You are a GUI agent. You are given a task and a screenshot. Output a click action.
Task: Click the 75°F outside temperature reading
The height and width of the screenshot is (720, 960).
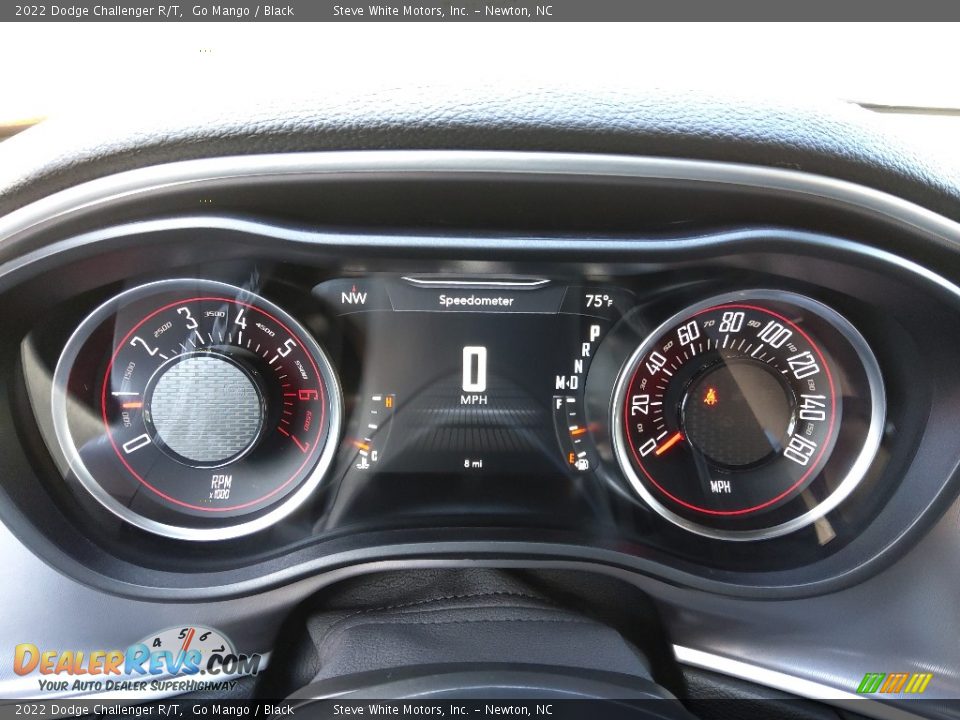(x=598, y=301)
